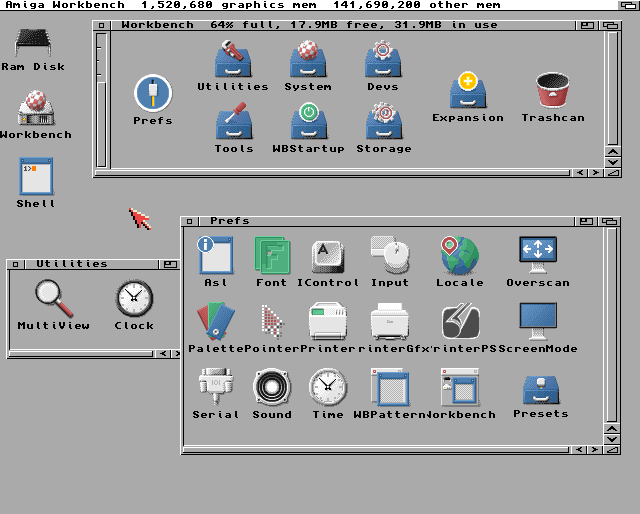Open the Storage drawer
This screenshot has height=514, width=640.
click(383, 123)
